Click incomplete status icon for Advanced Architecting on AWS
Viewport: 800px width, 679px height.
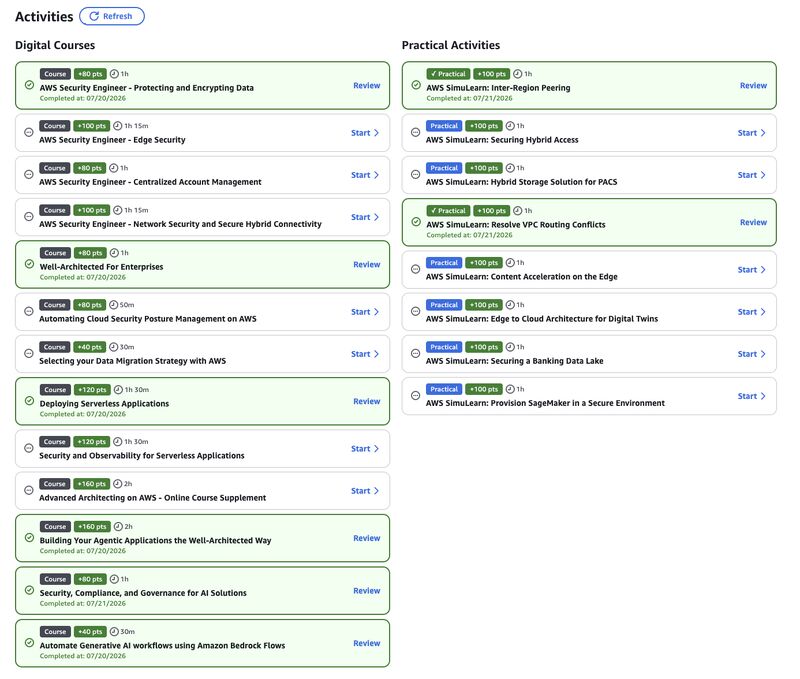(29, 490)
